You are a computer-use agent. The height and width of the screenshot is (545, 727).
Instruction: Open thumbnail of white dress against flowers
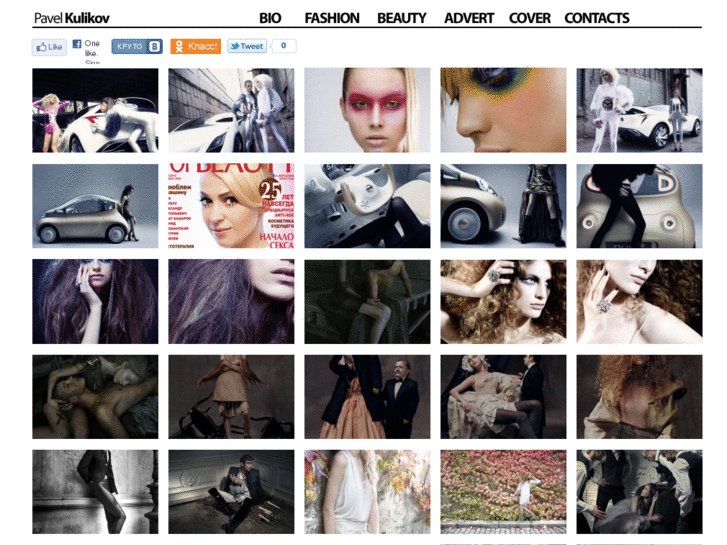(367, 492)
